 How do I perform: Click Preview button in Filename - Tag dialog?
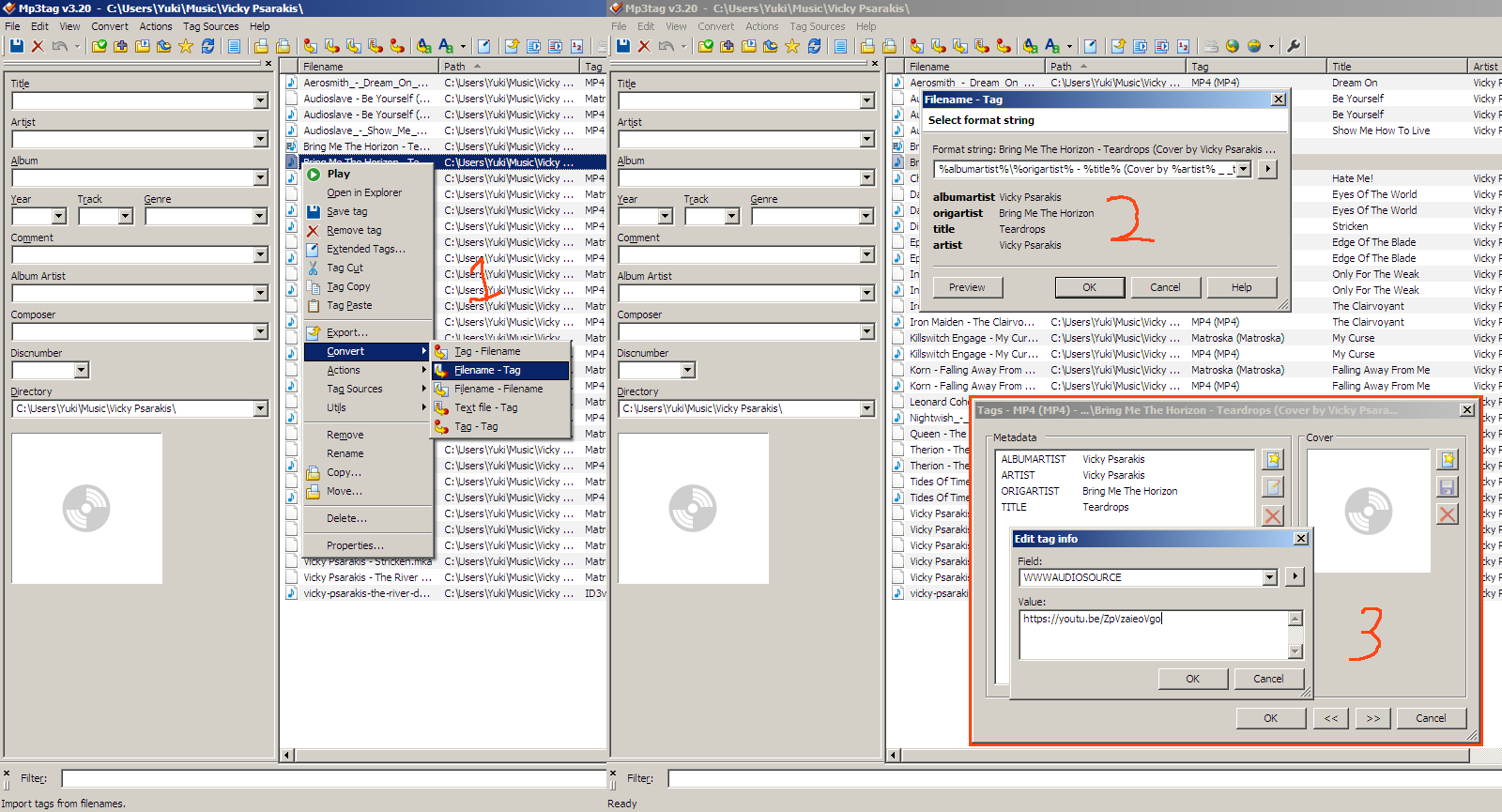(967, 287)
